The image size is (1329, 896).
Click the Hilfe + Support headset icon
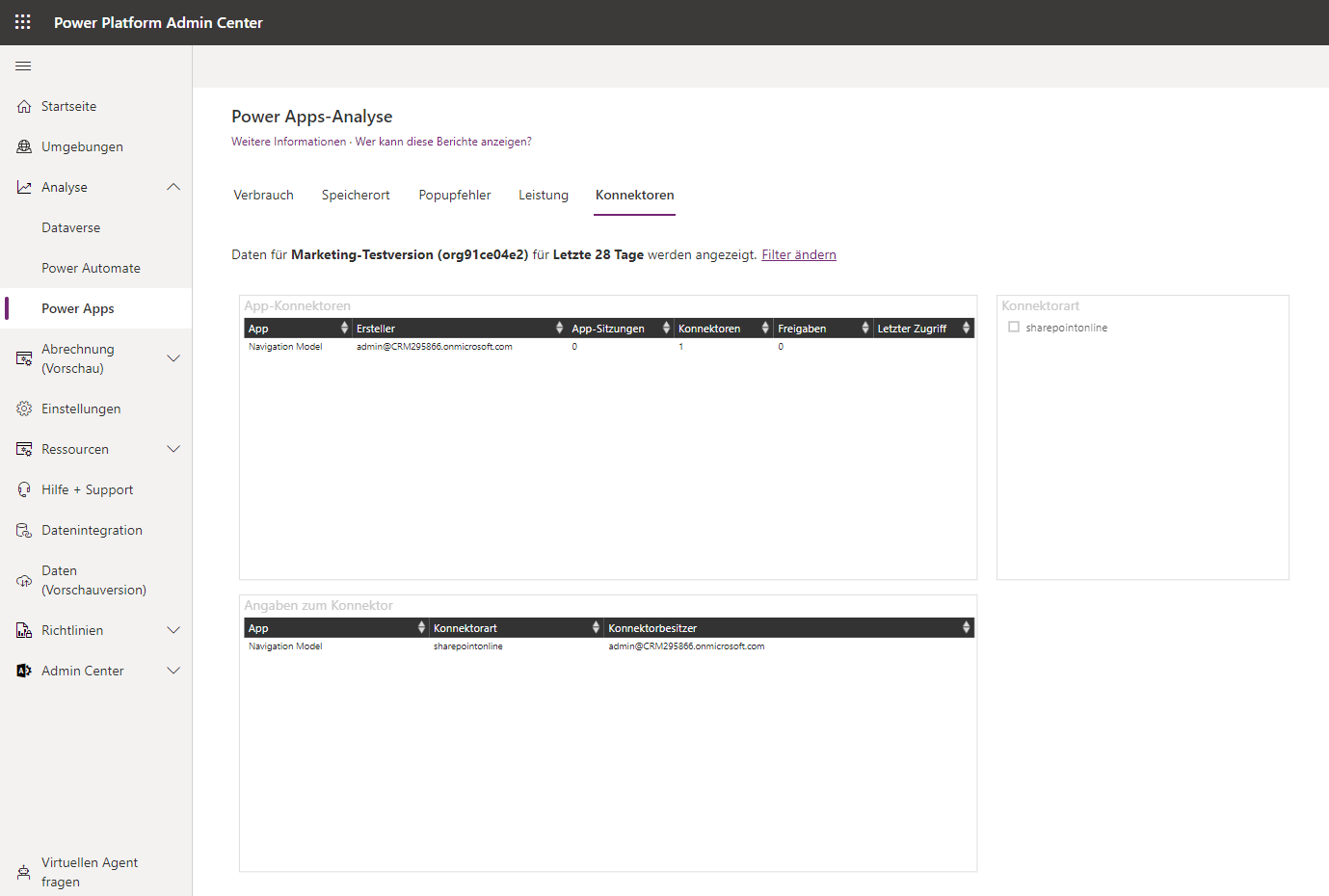coord(24,490)
